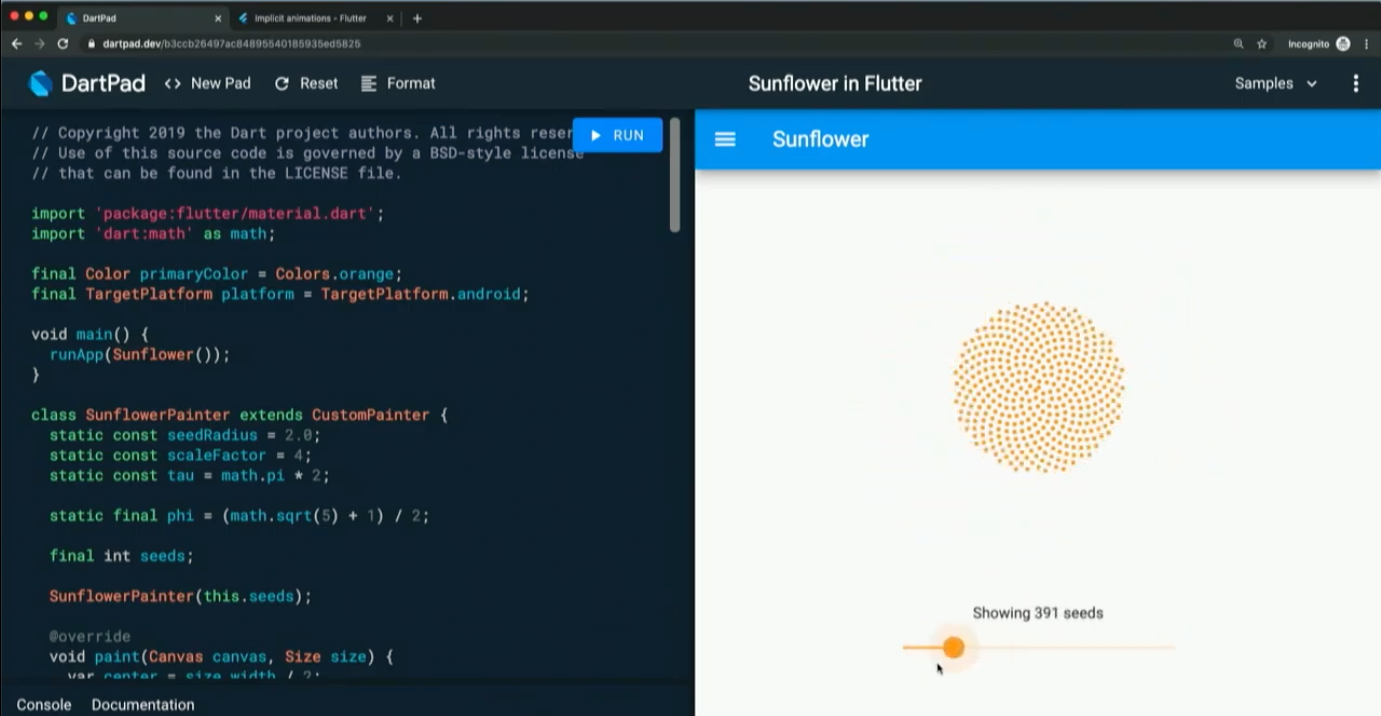Click the seeds slider thumb

953,648
